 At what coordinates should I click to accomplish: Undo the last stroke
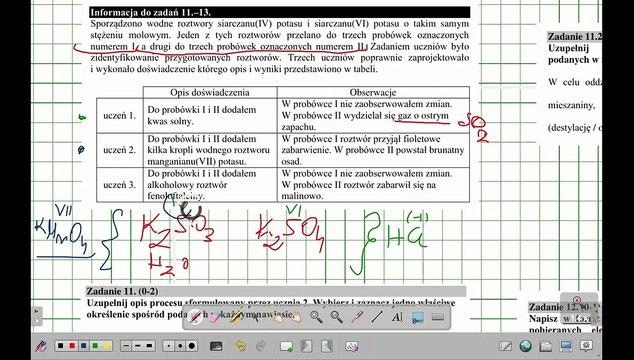coord(241,346)
